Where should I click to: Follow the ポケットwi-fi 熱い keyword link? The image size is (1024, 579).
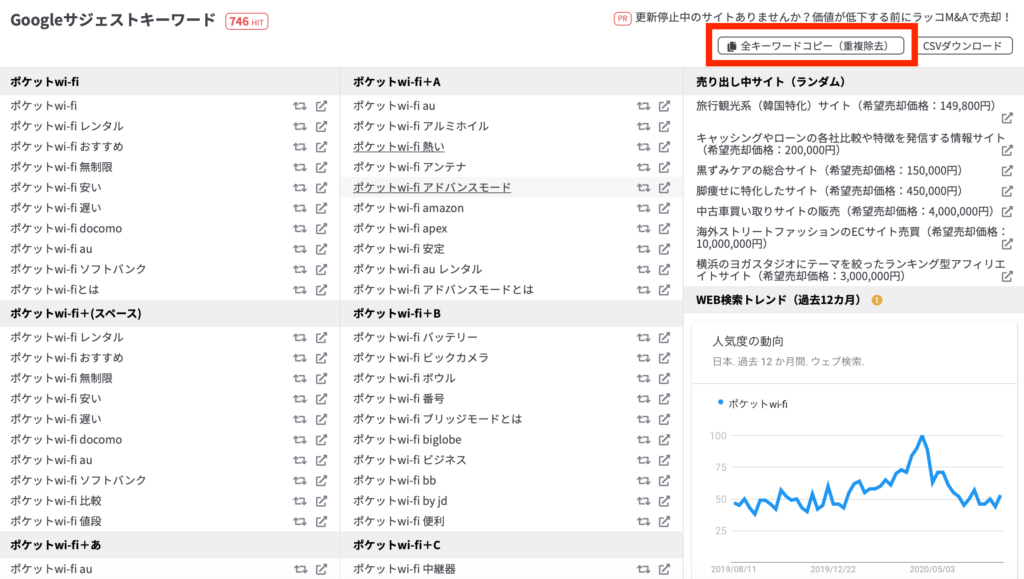(398, 147)
